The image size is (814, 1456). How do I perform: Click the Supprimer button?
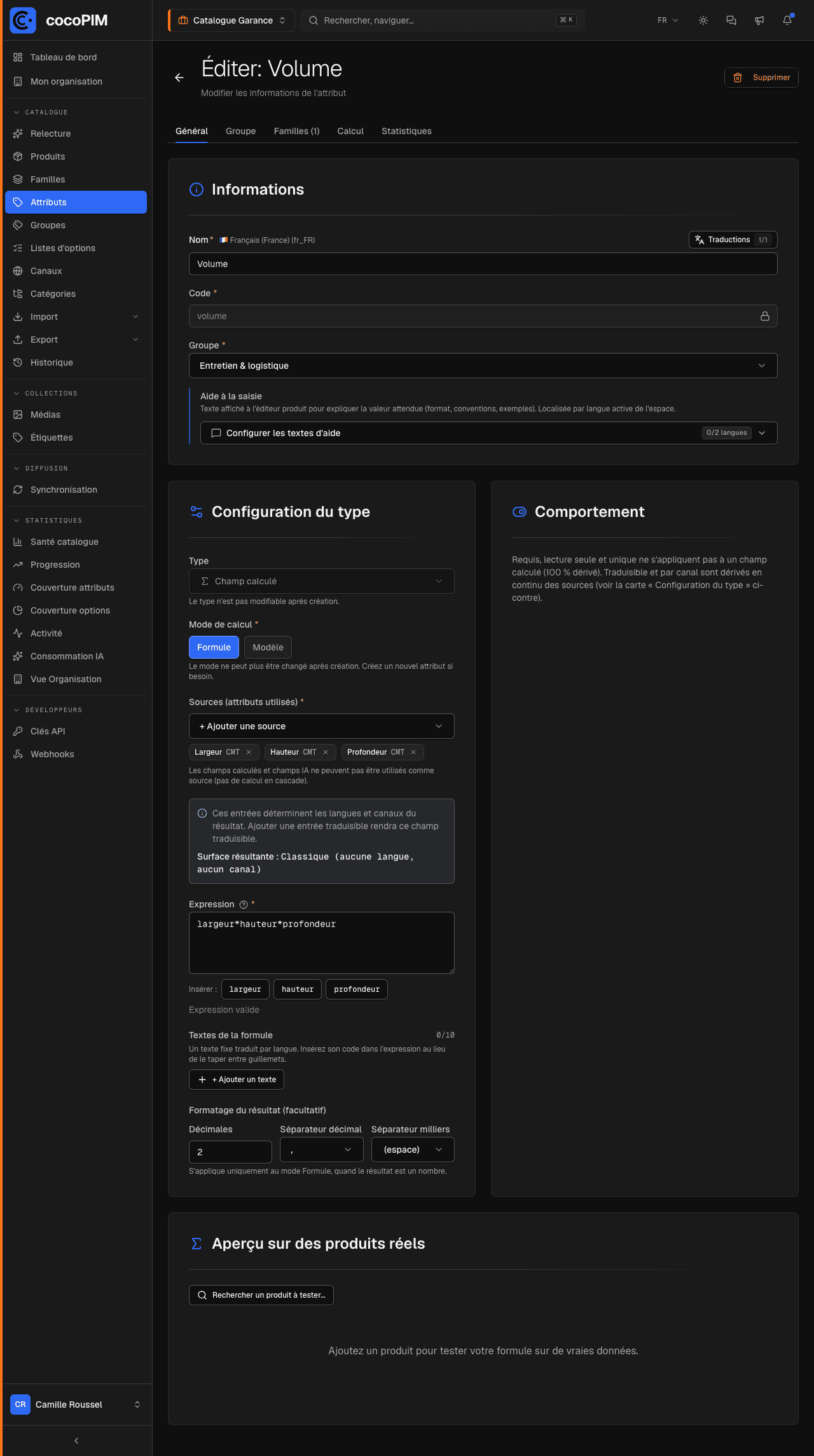point(762,78)
